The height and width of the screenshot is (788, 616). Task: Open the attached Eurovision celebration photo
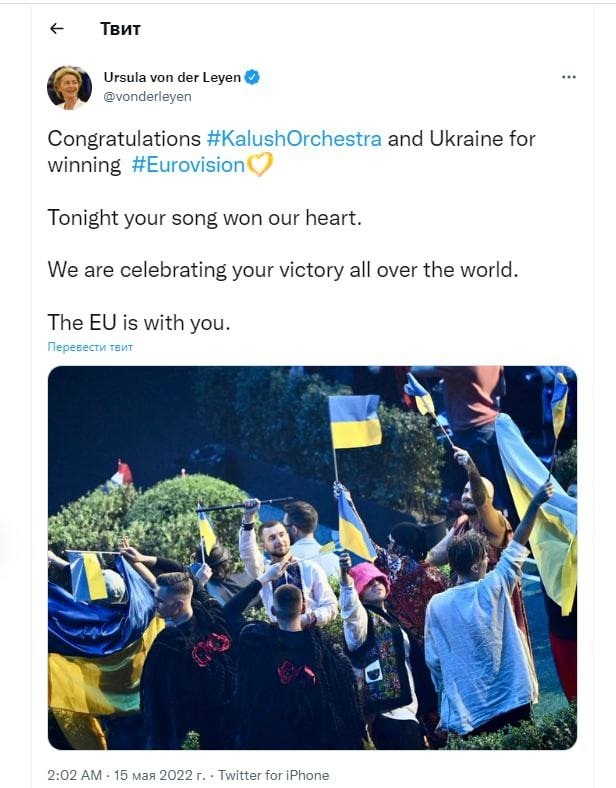pyautogui.click(x=312, y=557)
